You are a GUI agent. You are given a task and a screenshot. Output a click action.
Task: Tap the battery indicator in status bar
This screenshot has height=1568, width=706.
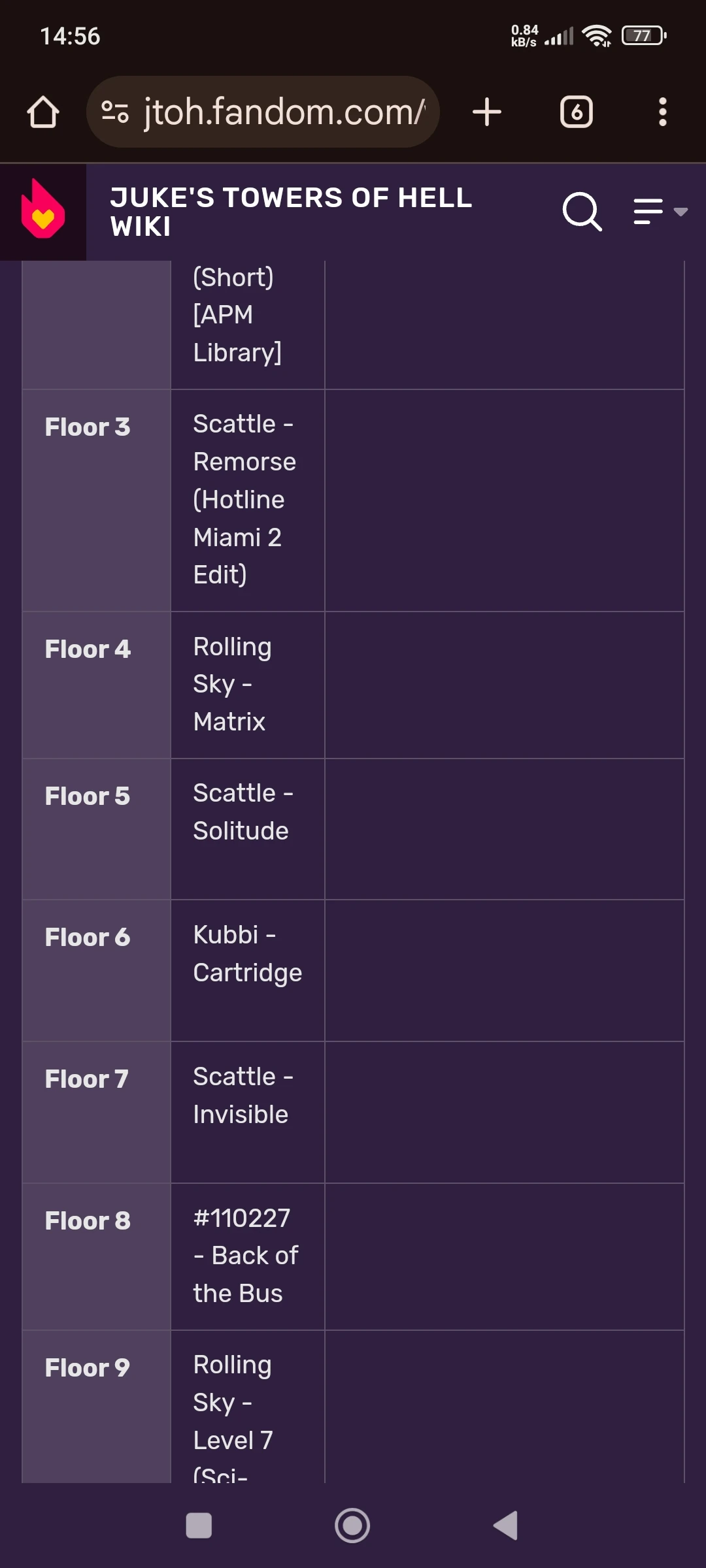coord(644,35)
